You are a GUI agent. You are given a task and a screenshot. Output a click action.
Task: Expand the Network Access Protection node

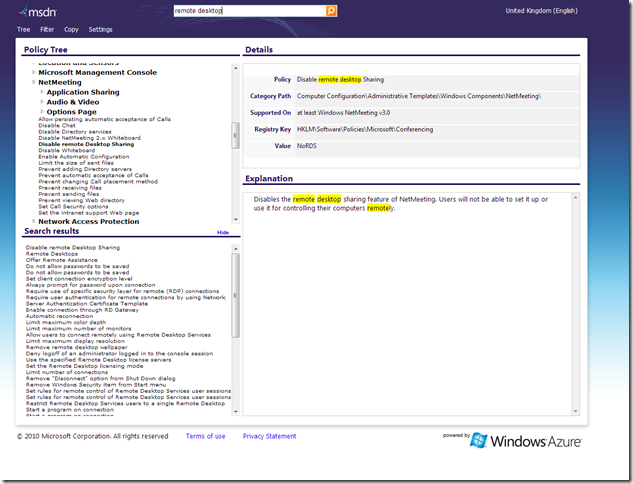tap(34, 221)
